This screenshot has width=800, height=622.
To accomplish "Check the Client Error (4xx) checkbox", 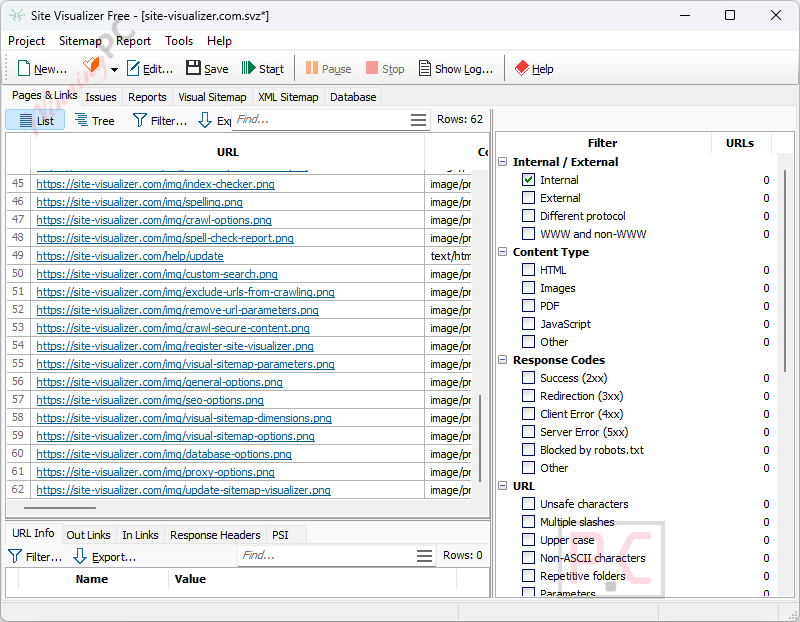I will point(529,414).
